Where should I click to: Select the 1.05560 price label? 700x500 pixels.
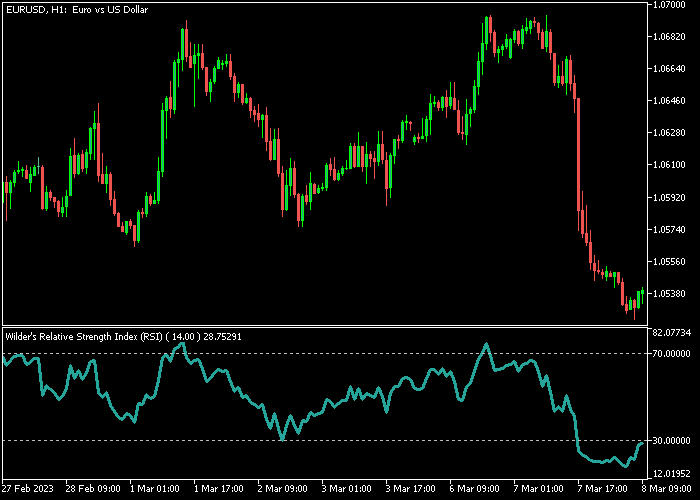(669, 262)
